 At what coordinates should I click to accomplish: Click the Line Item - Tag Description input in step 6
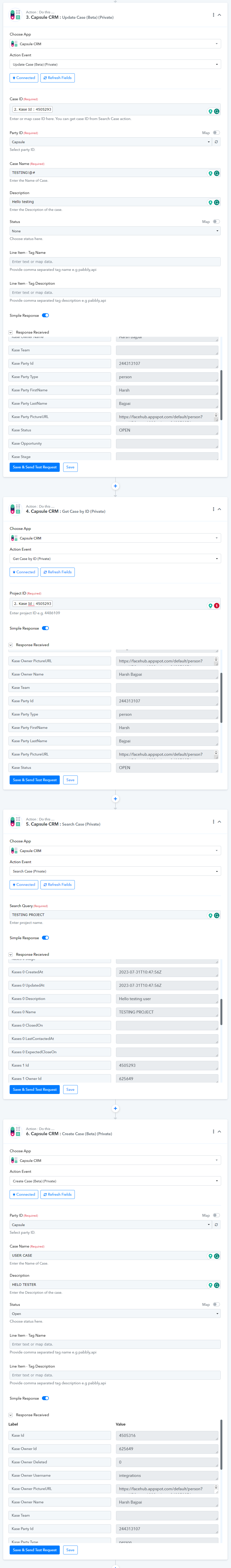(x=115, y=1375)
